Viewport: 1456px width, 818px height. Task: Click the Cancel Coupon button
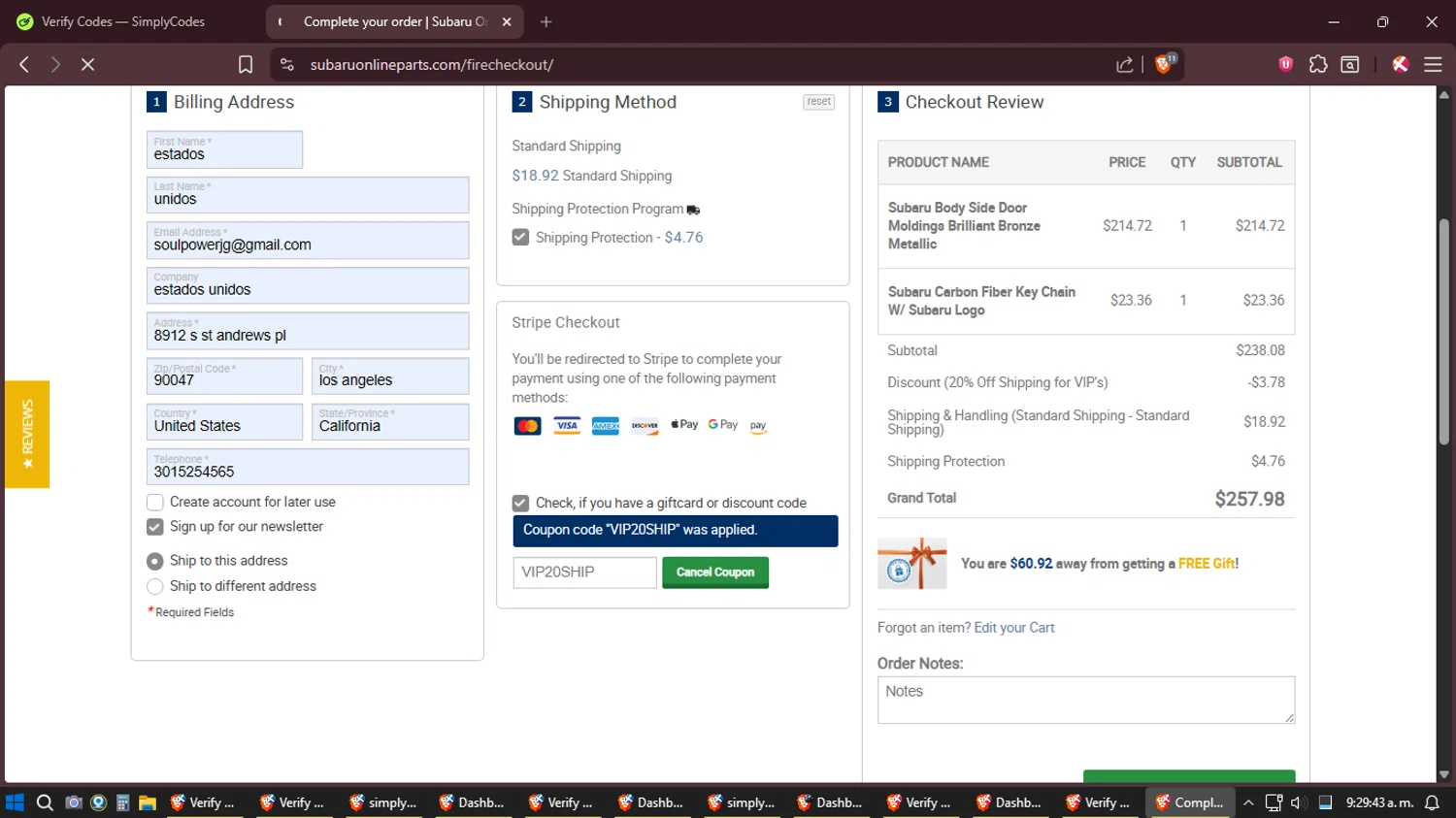pyautogui.click(x=715, y=573)
